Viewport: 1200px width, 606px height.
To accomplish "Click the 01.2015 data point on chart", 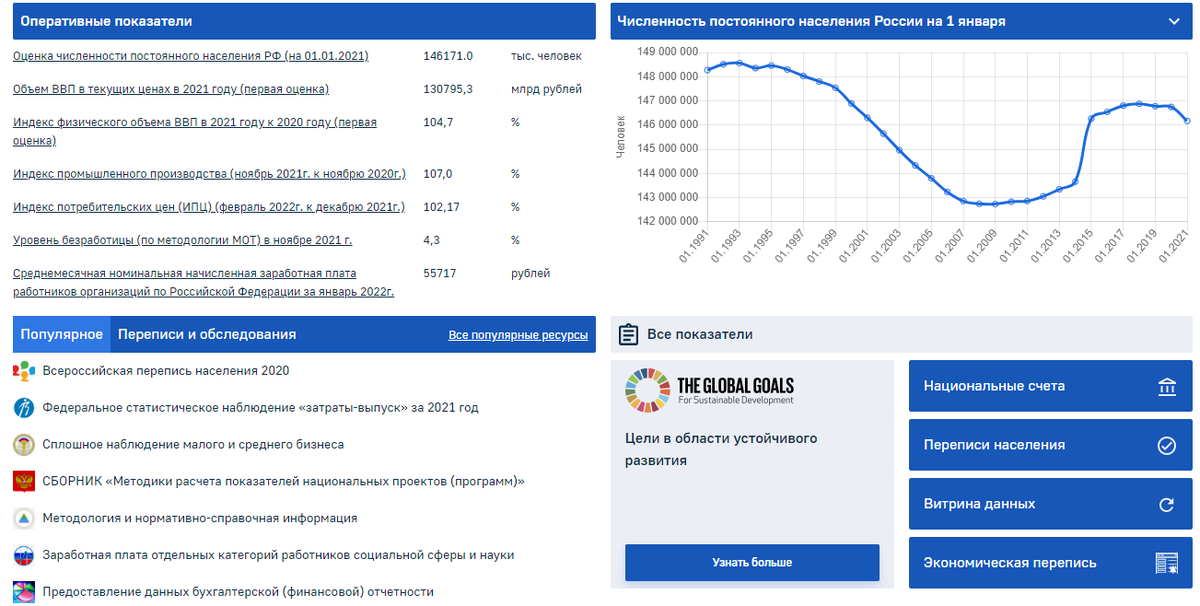I will click(1091, 118).
